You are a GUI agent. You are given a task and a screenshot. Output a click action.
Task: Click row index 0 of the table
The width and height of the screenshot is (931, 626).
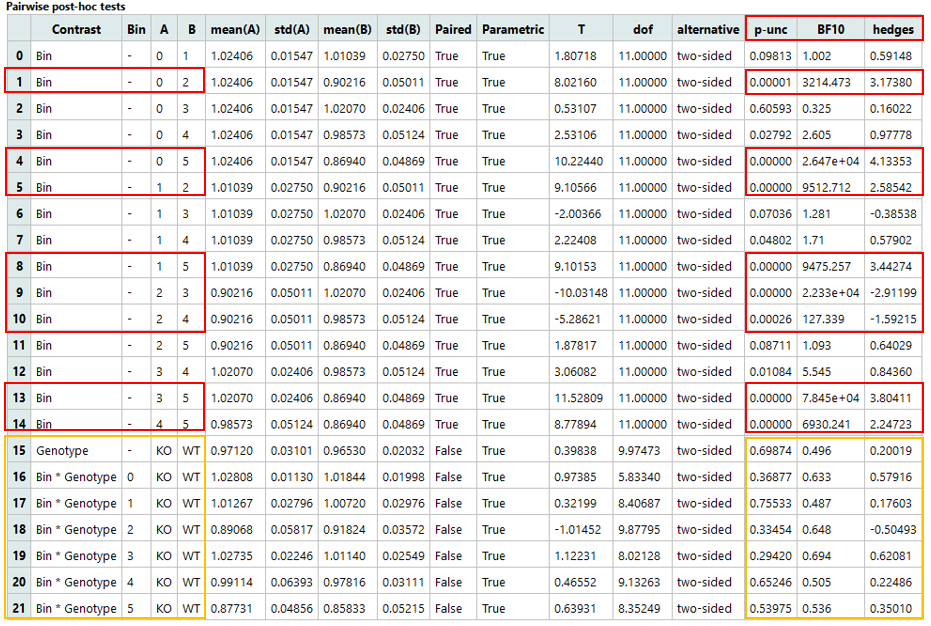(x=20, y=56)
